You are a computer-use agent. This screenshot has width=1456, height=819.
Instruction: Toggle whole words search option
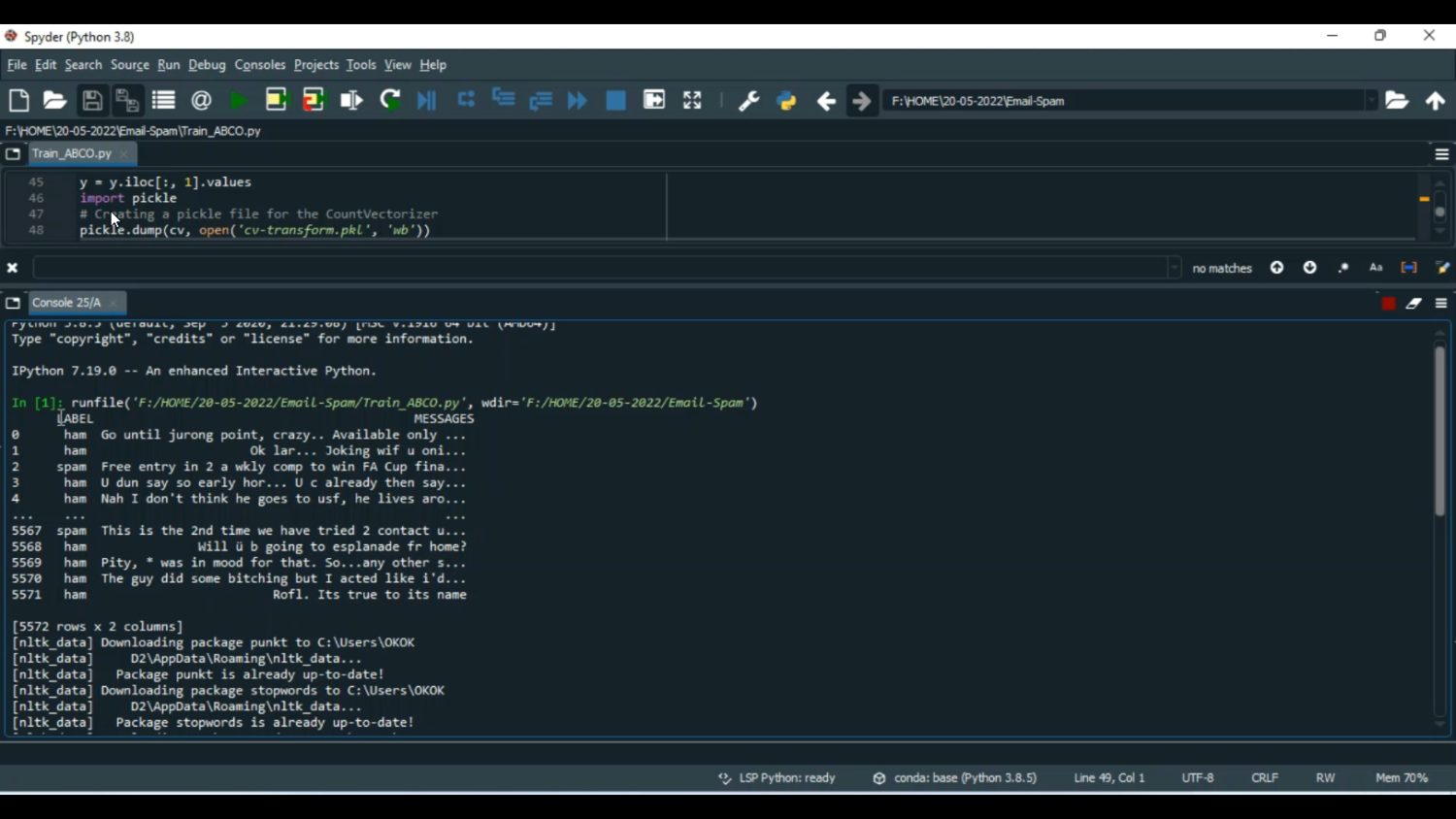pos(1409,268)
